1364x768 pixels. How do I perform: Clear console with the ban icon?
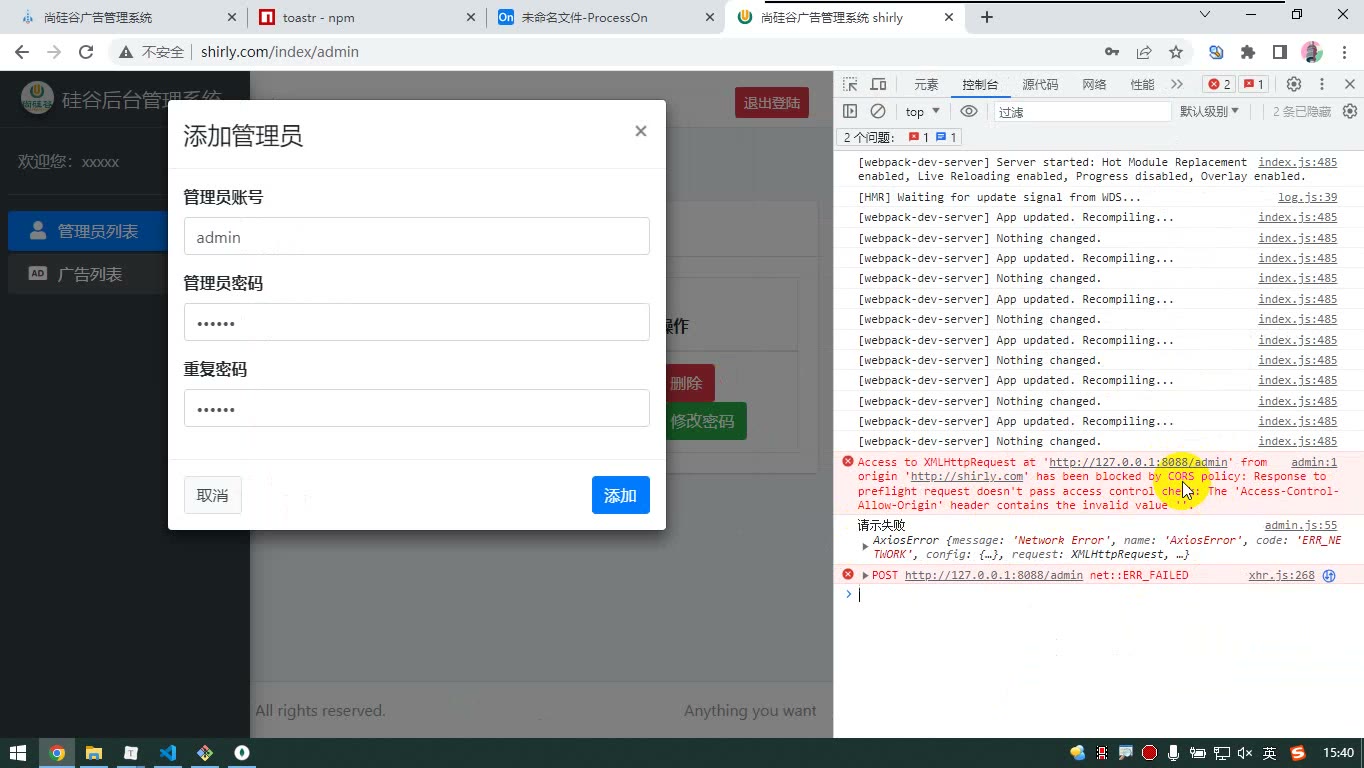click(878, 111)
